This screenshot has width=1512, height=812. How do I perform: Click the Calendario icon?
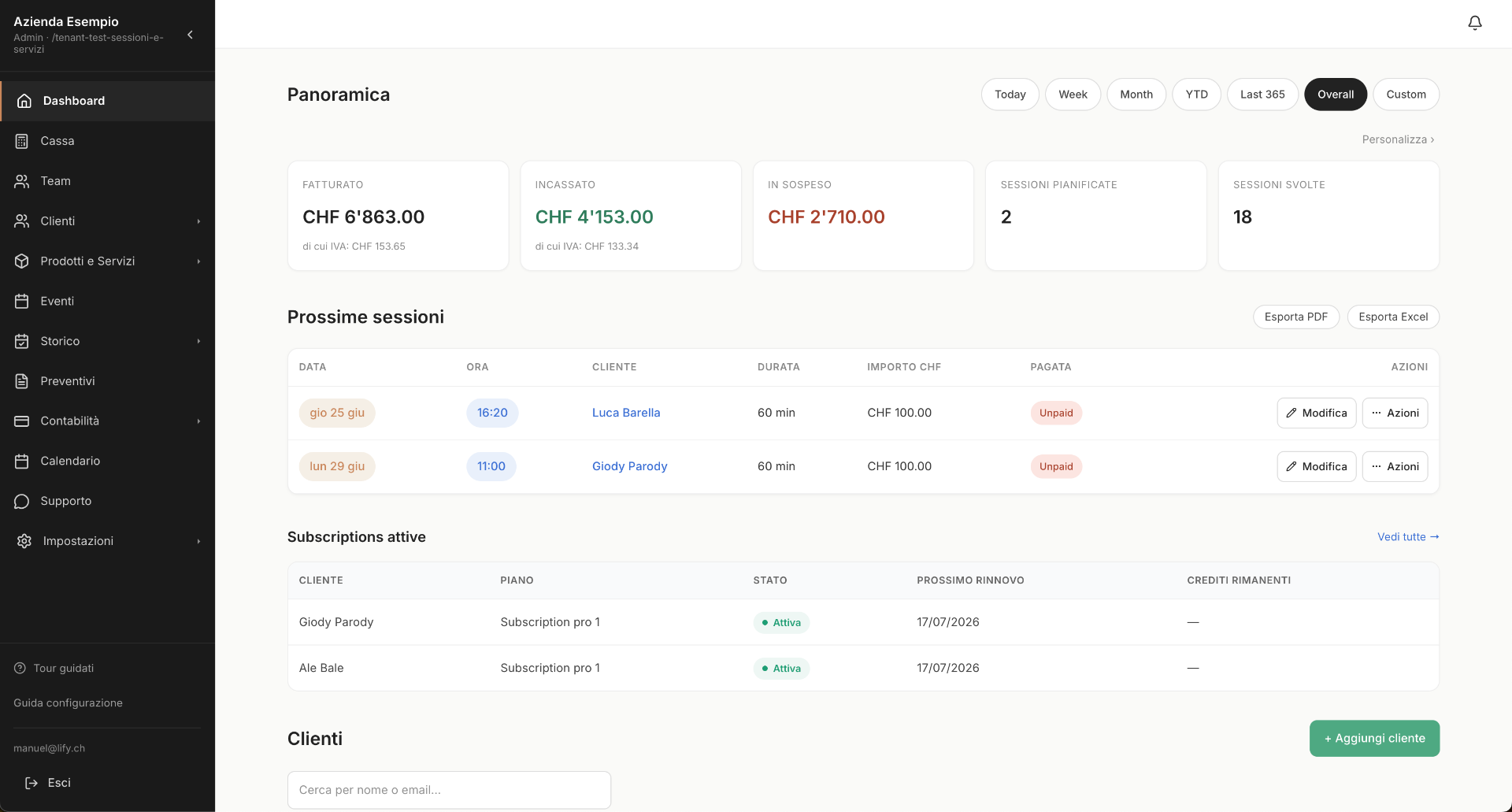(x=22, y=461)
